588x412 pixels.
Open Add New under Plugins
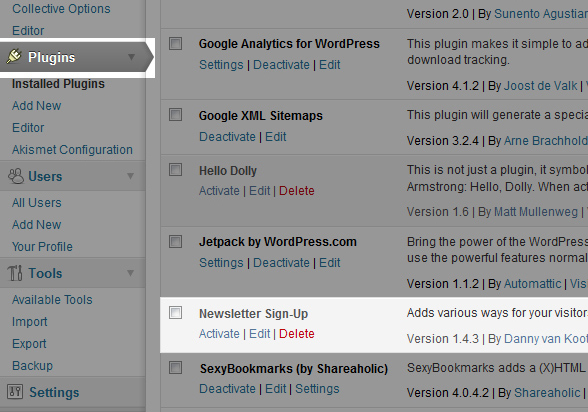pos(36,106)
